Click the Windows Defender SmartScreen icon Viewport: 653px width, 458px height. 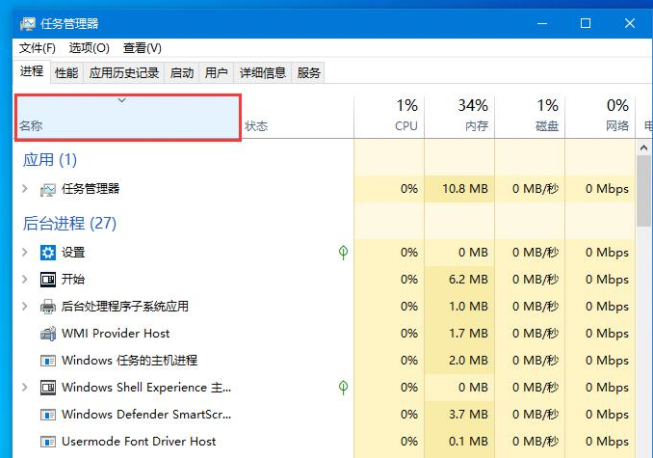click(x=48, y=414)
